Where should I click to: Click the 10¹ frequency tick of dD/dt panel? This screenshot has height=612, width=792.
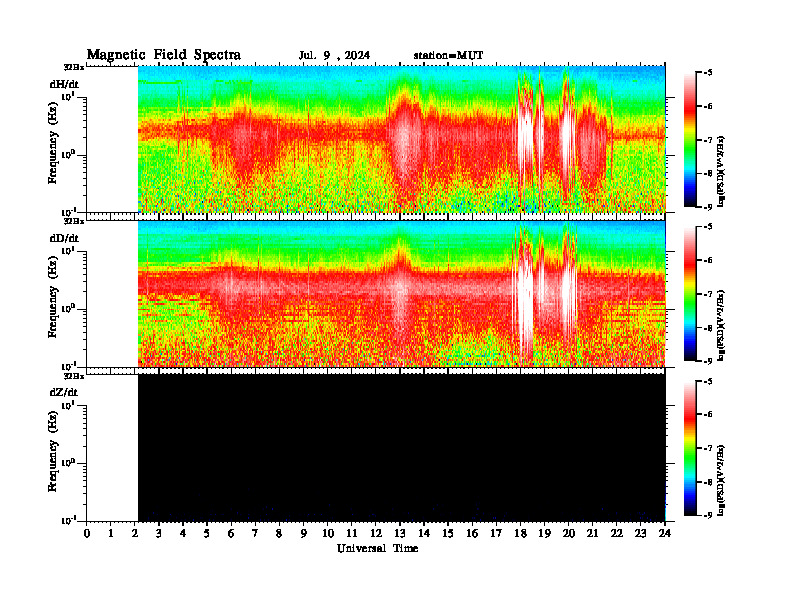coord(68,250)
